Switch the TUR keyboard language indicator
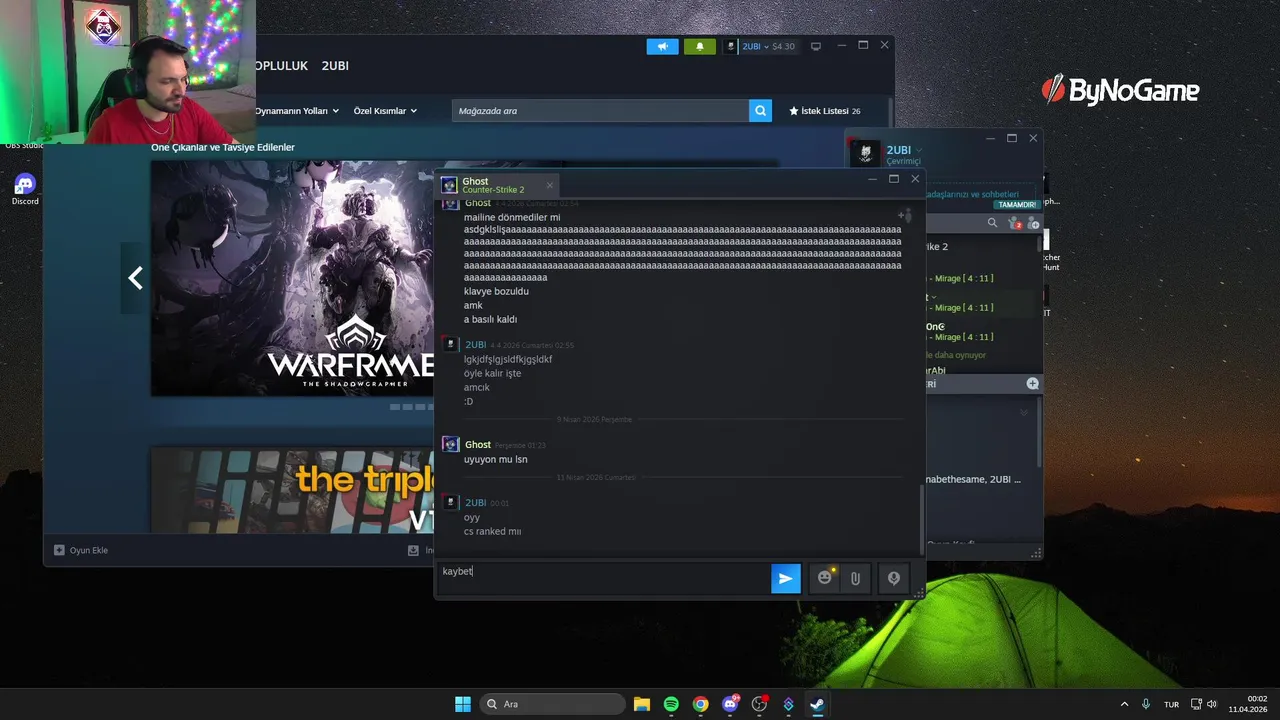1280x720 pixels. point(1171,704)
